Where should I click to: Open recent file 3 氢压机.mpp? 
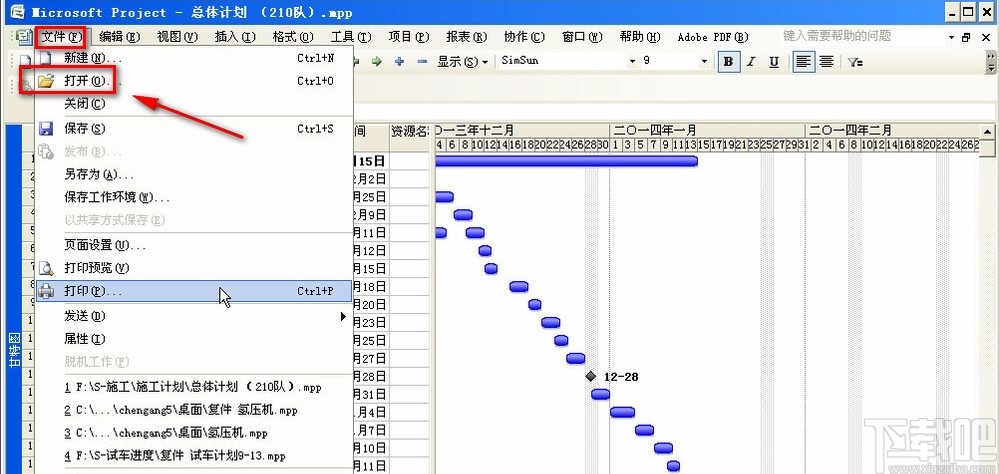(194, 433)
